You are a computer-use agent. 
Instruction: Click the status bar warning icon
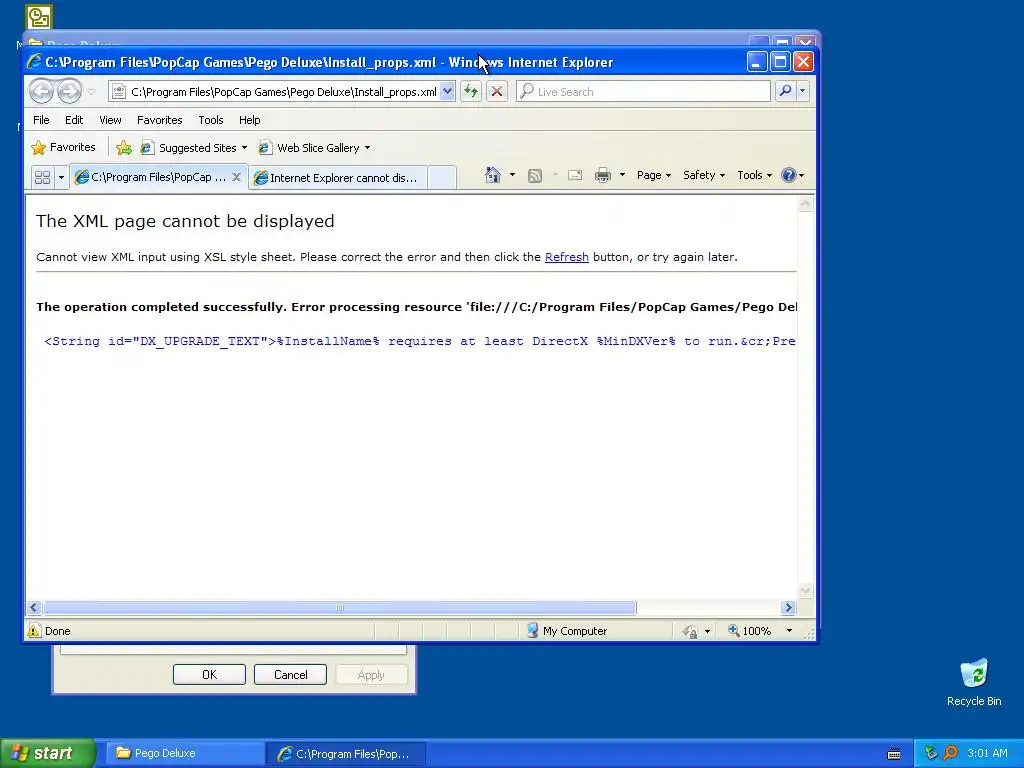(x=34, y=631)
